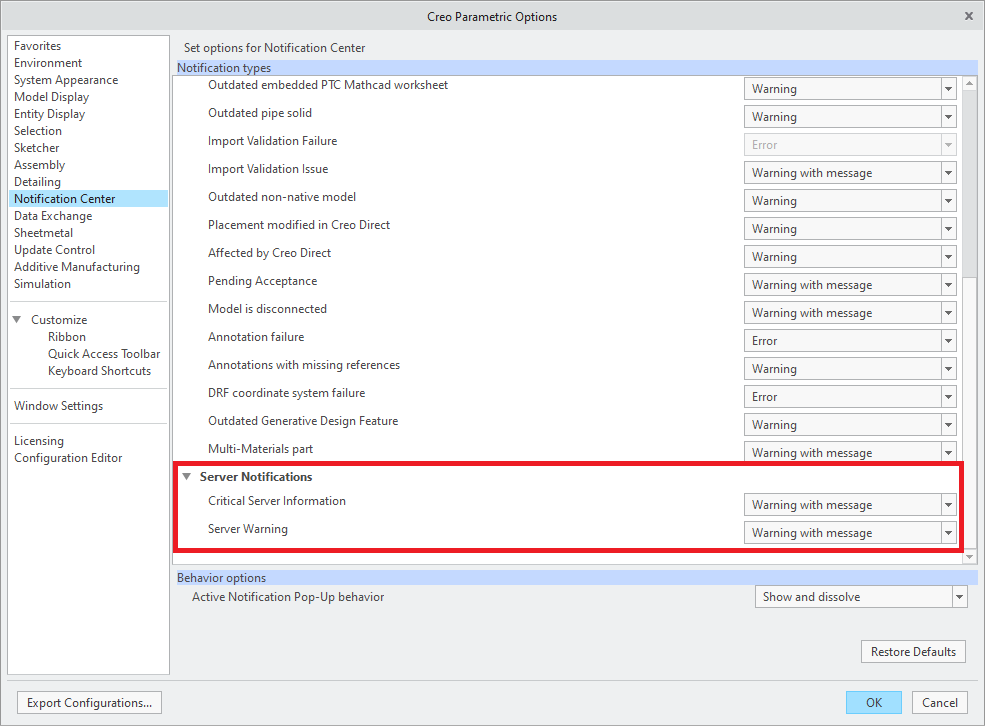Click the Behavior options section header
The image size is (985, 726).
pos(577,578)
